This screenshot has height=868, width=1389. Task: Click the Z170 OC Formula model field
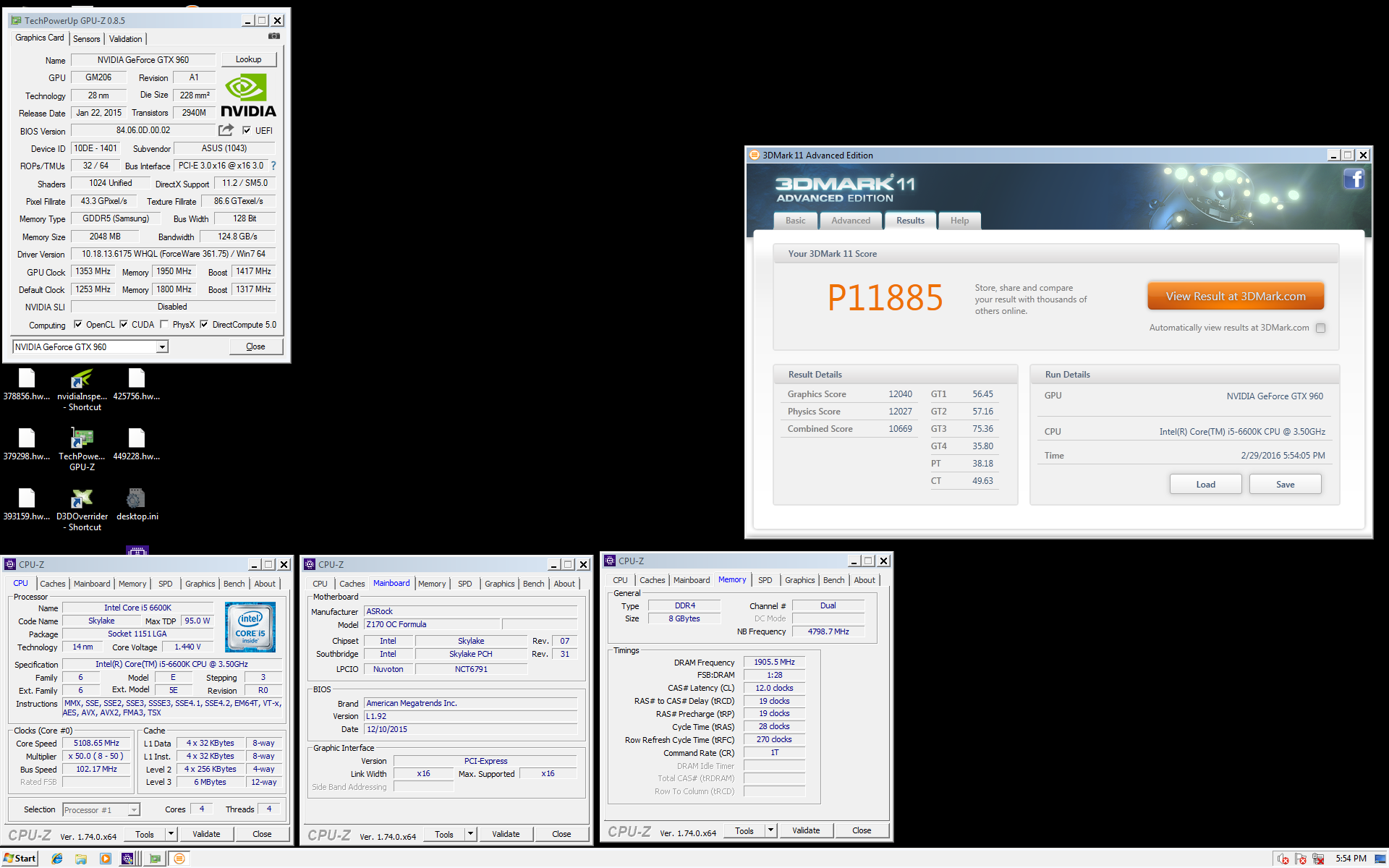pyautogui.click(x=431, y=624)
